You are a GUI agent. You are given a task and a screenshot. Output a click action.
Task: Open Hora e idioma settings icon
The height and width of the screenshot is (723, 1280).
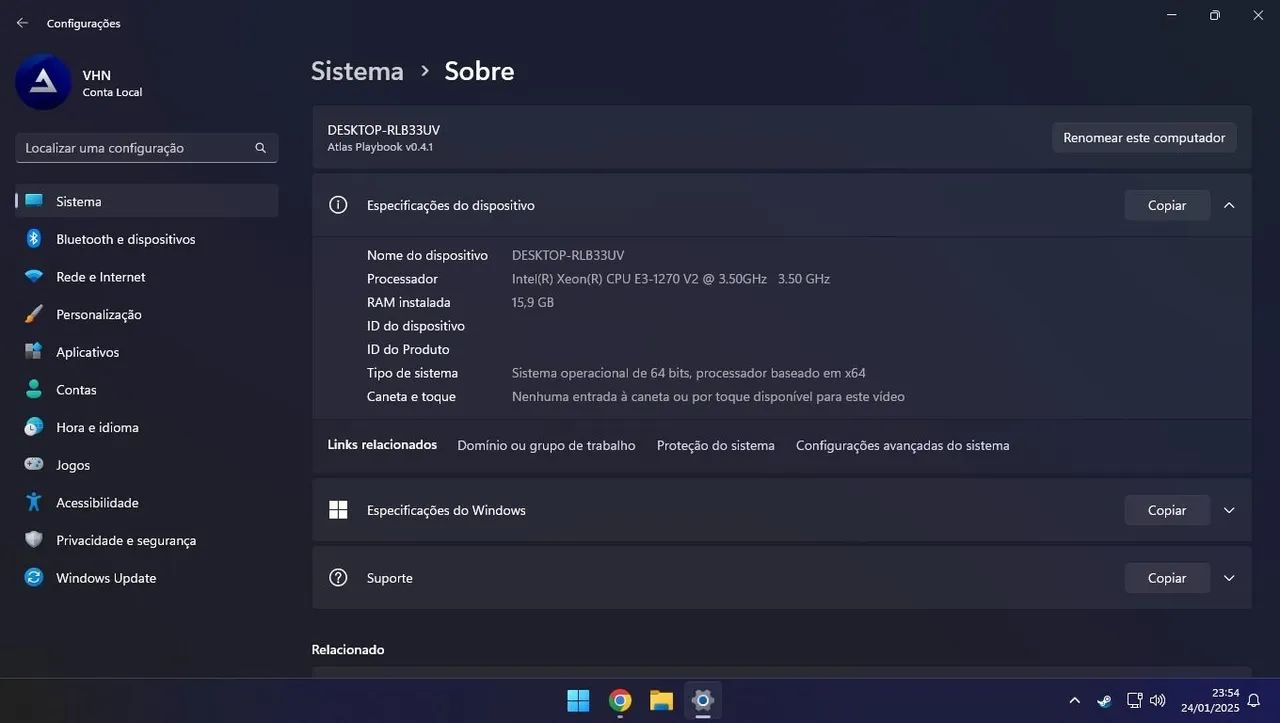(33, 427)
